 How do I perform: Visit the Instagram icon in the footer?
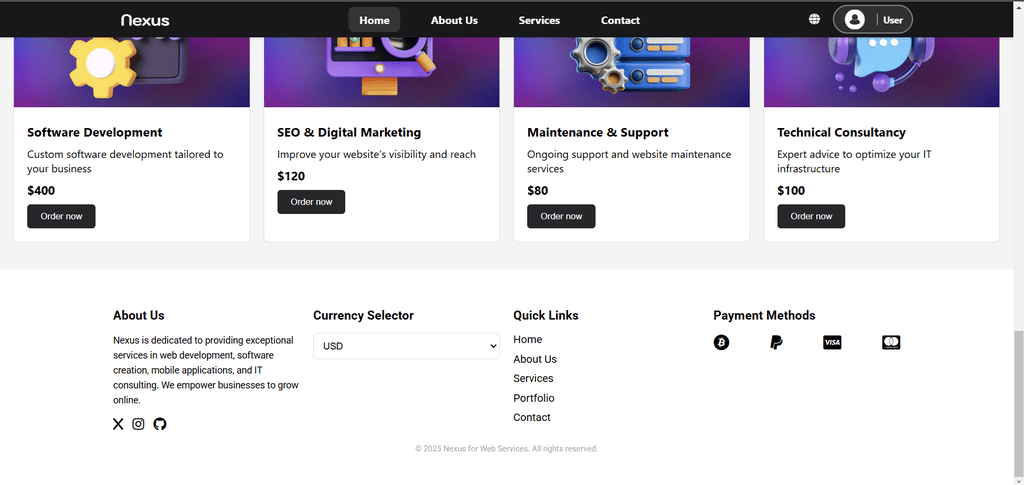tap(138, 424)
